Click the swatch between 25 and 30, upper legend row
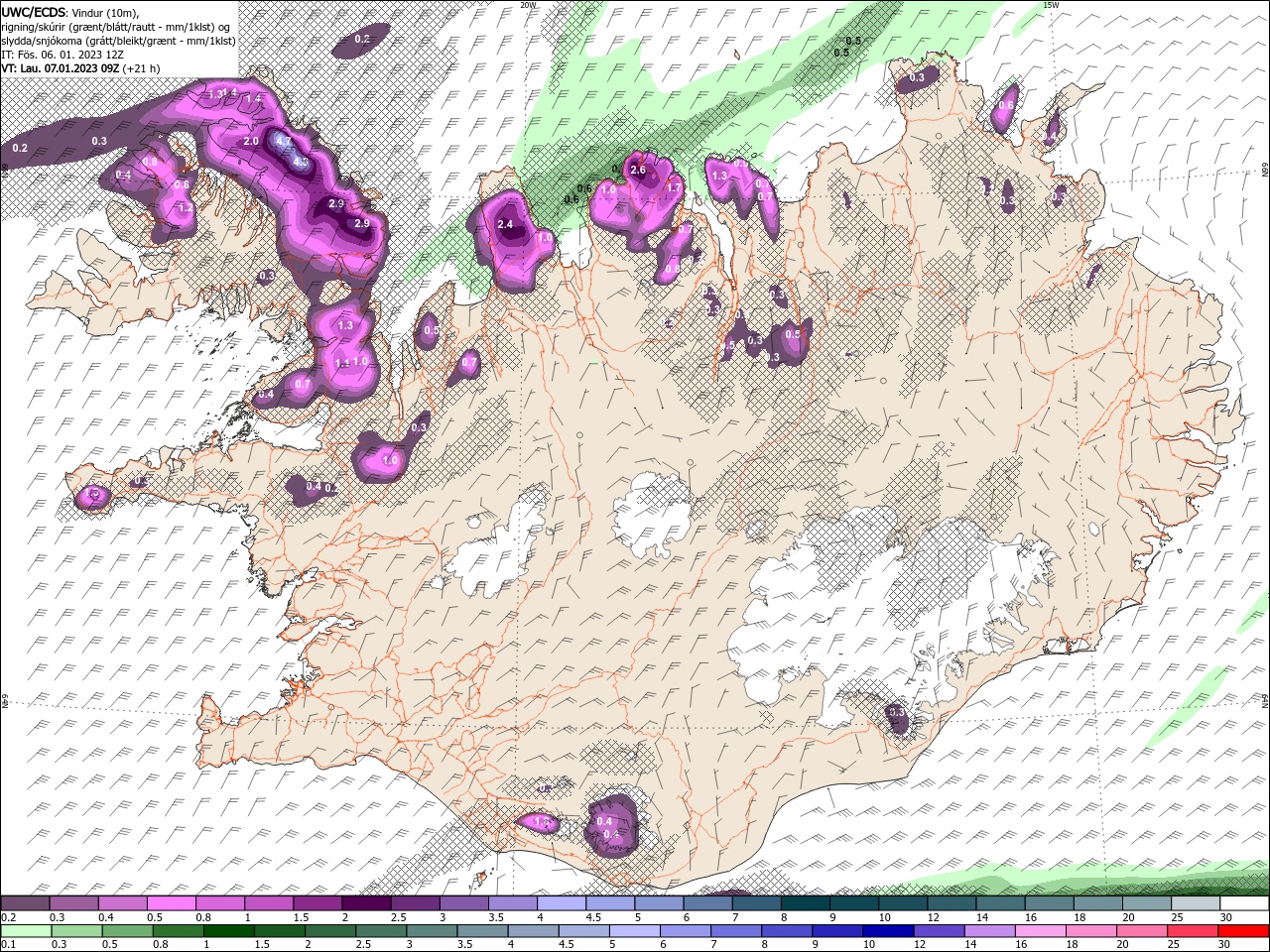The height and width of the screenshot is (952, 1270). coord(1196,903)
